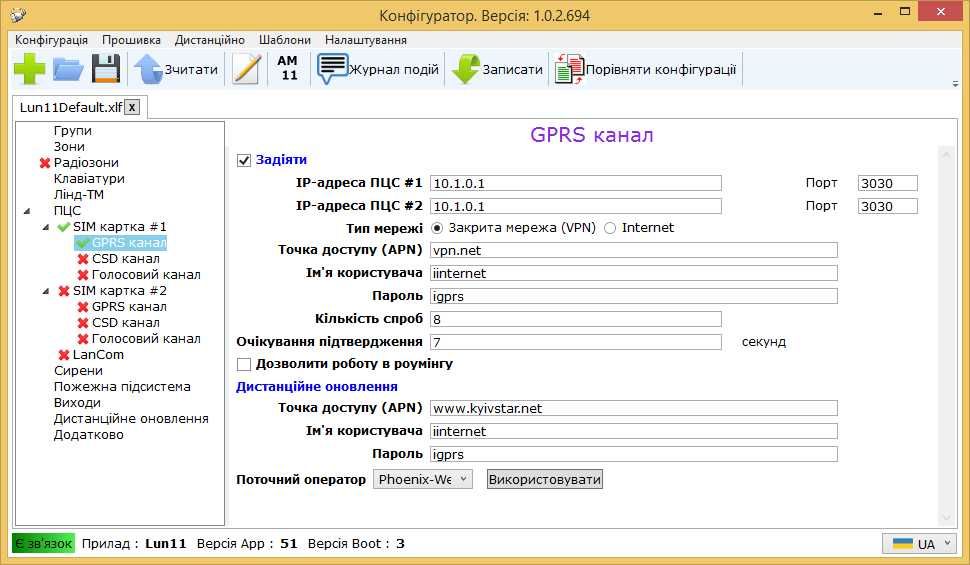Select Голосовий канал under SIM картка #1
This screenshot has width=970, height=565.
pyautogui.click(x=146, y=275)
